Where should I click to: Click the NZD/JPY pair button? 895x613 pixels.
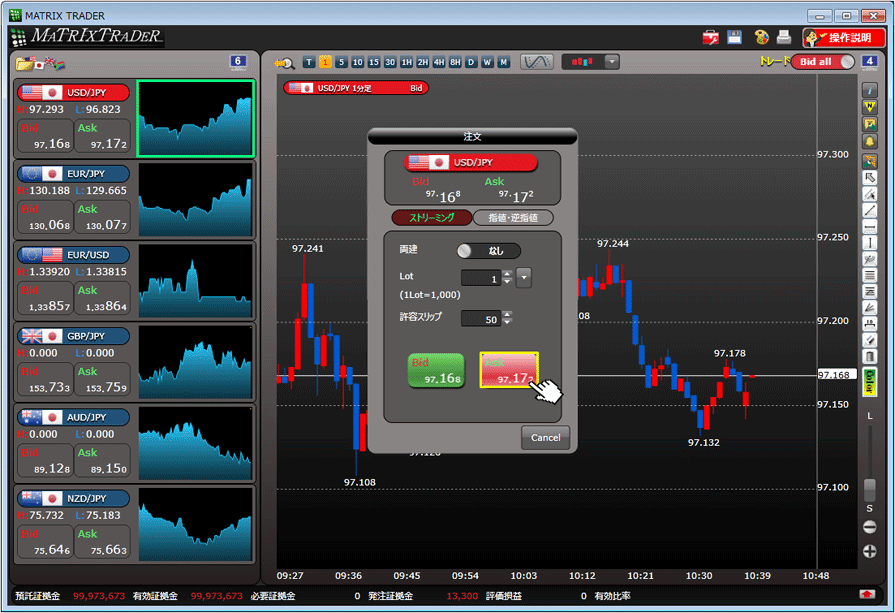[x=74, y=498]
